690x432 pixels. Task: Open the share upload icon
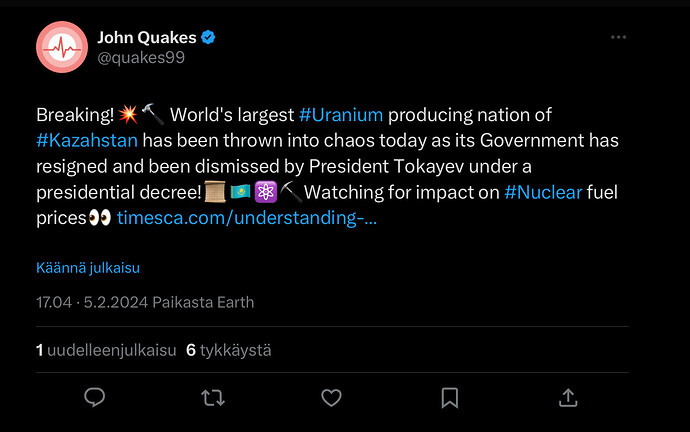[568, 398]
